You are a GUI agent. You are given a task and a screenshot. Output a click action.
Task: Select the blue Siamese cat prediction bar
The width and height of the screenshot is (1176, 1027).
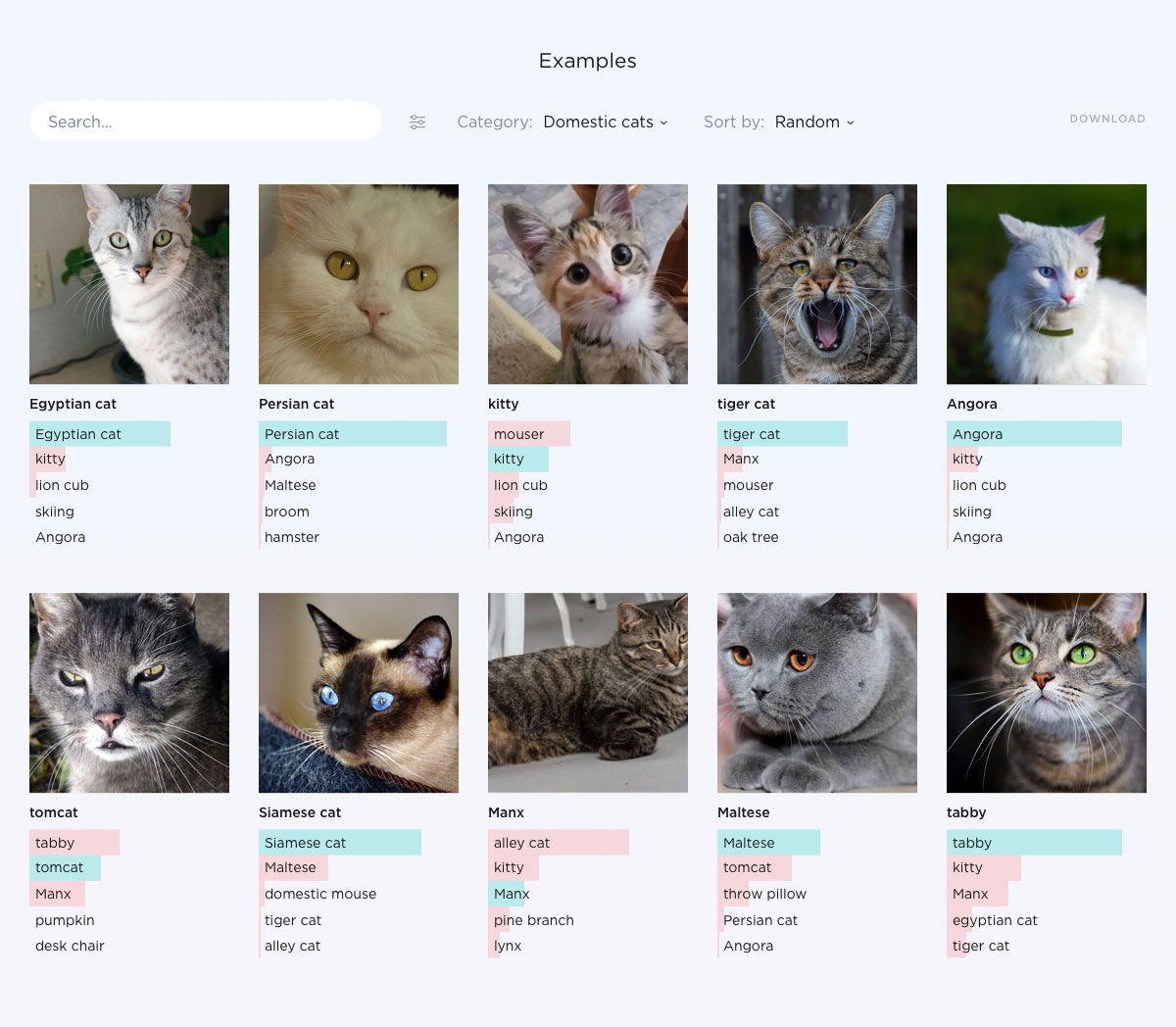[x=340, y=843]
